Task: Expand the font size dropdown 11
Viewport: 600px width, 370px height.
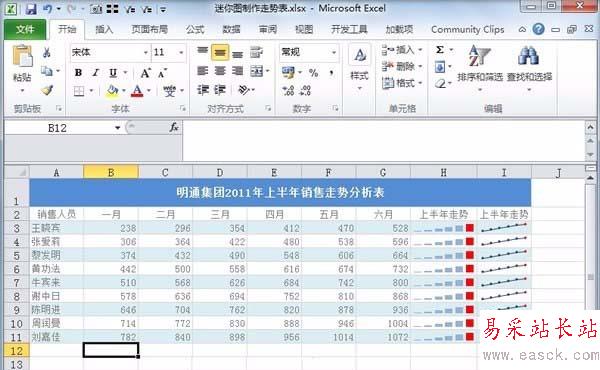Action: (x=181, y=52)
